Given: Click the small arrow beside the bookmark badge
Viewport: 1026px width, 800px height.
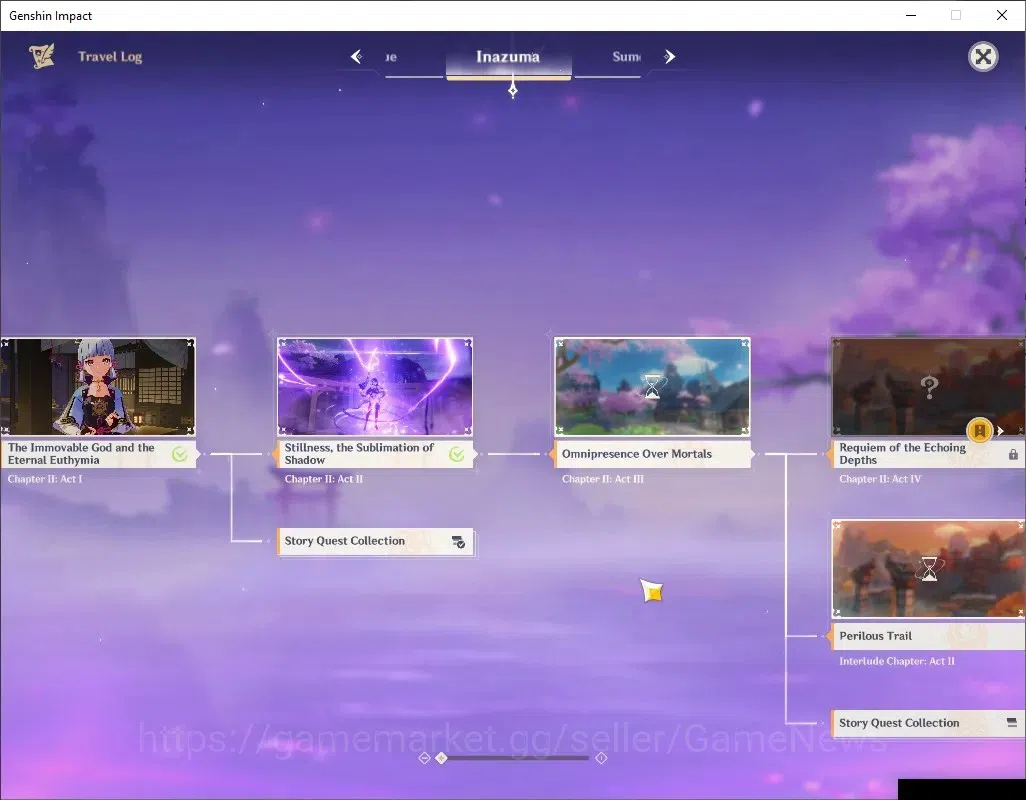Looking at the screenshot, I should pyautogui.click(x=1000, y=431).
